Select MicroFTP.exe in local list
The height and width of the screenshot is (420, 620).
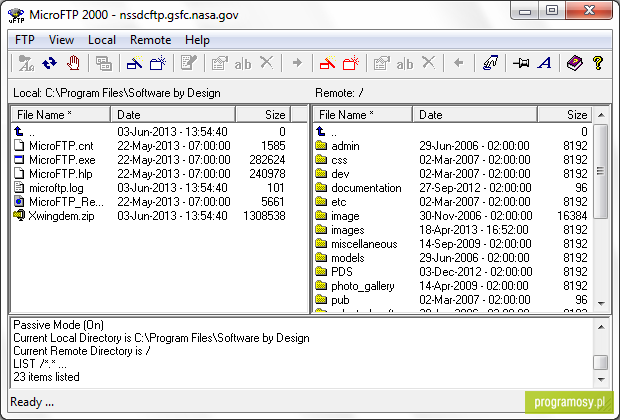click(55, 160)
